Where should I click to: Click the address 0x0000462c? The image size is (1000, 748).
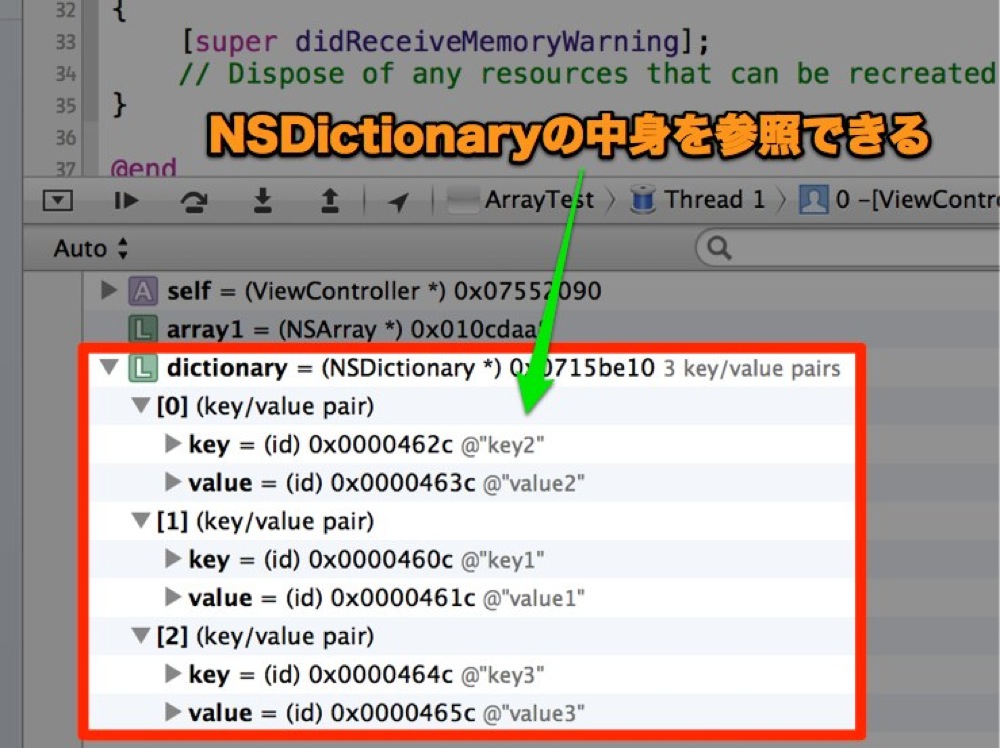point(381,444)
